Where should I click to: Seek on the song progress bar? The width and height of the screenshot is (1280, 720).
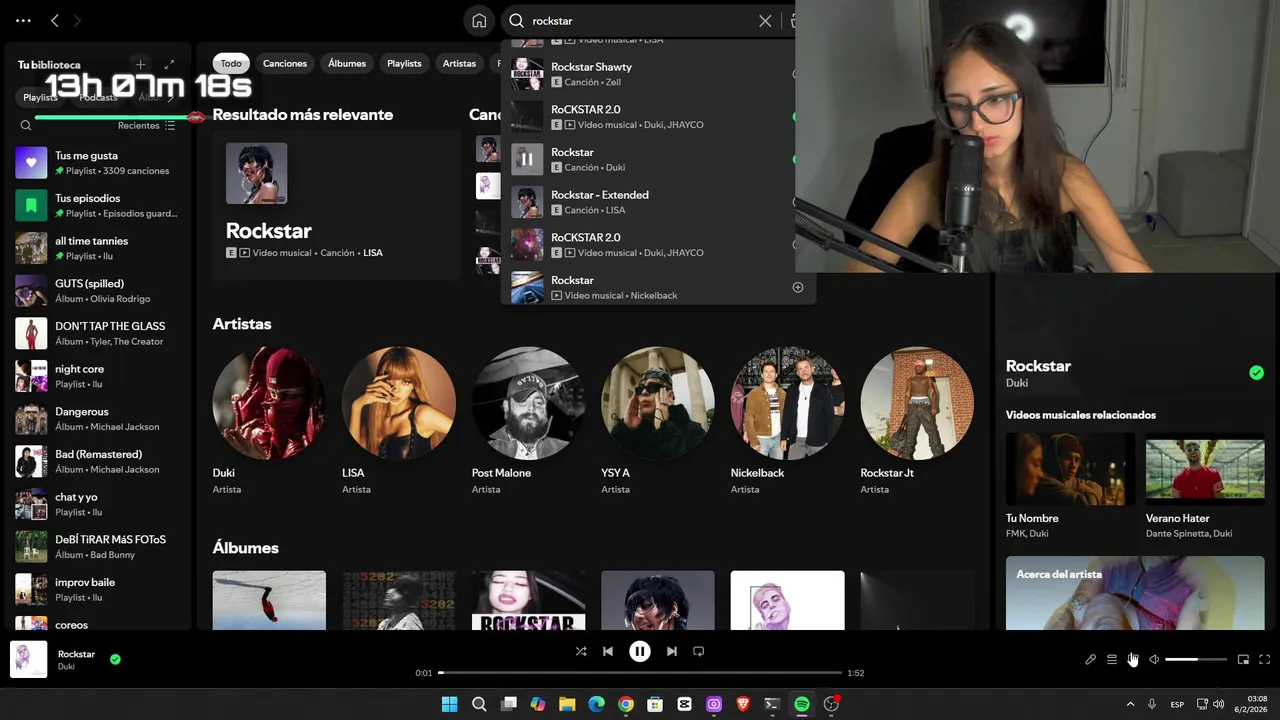640,673
